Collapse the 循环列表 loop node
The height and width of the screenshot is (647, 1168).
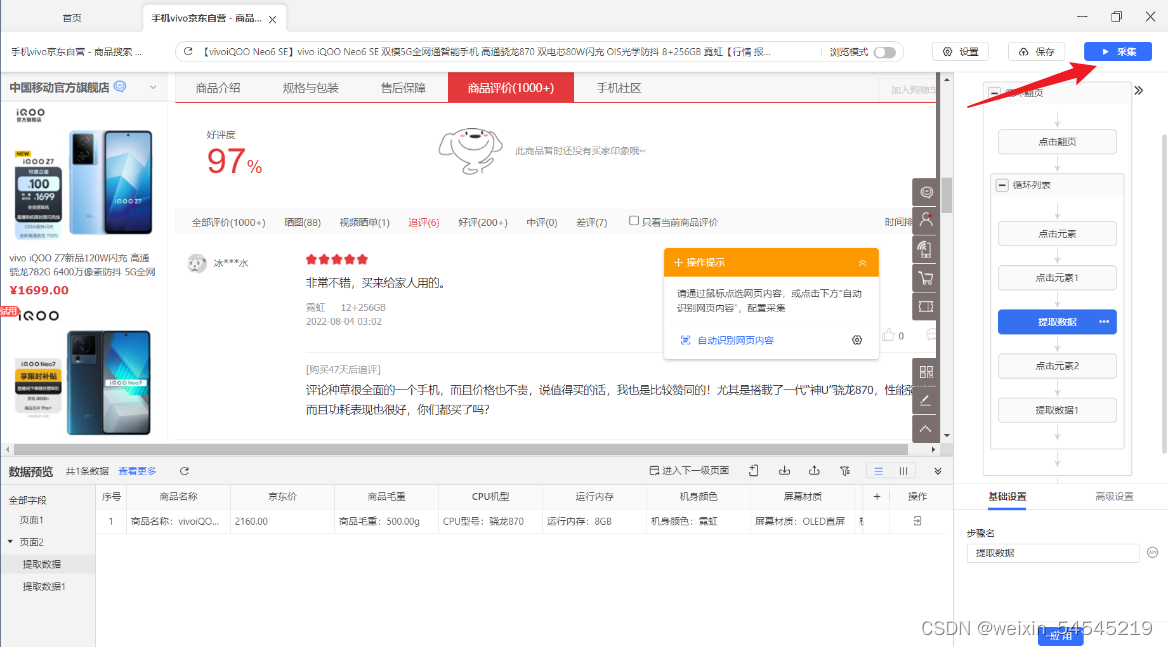coord(1002,185)
